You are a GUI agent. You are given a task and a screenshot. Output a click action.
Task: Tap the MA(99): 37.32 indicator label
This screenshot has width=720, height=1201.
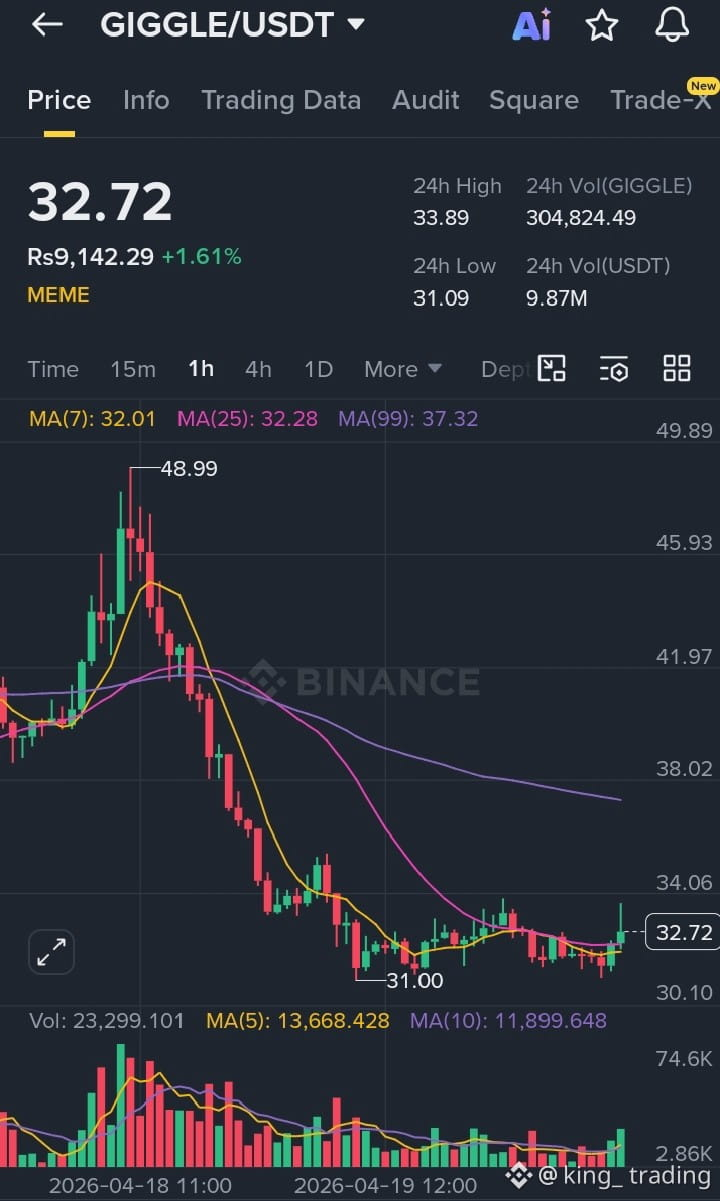click(408, 419)
